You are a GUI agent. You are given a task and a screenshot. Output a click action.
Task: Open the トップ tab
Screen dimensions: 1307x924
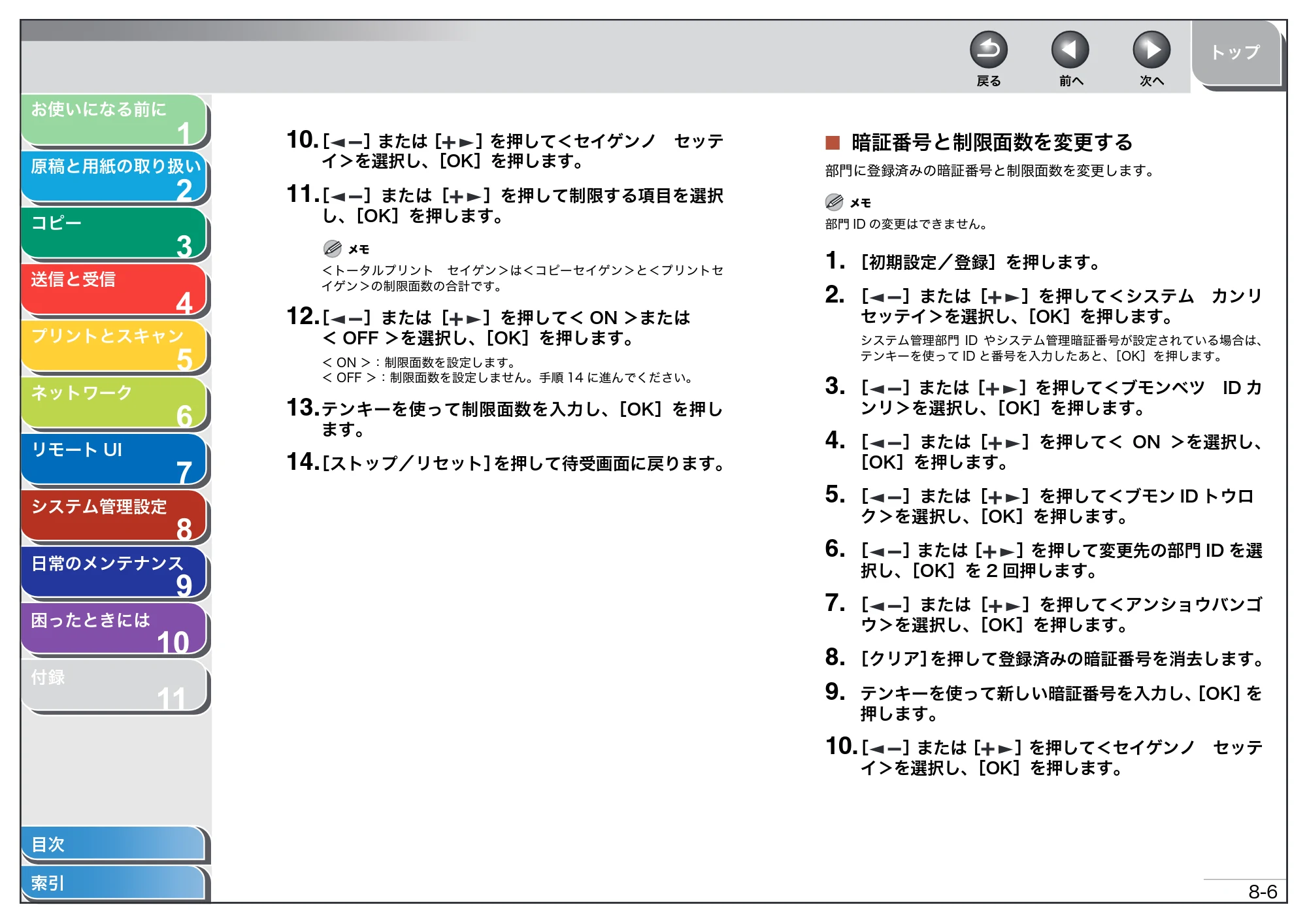point(1235,53)
